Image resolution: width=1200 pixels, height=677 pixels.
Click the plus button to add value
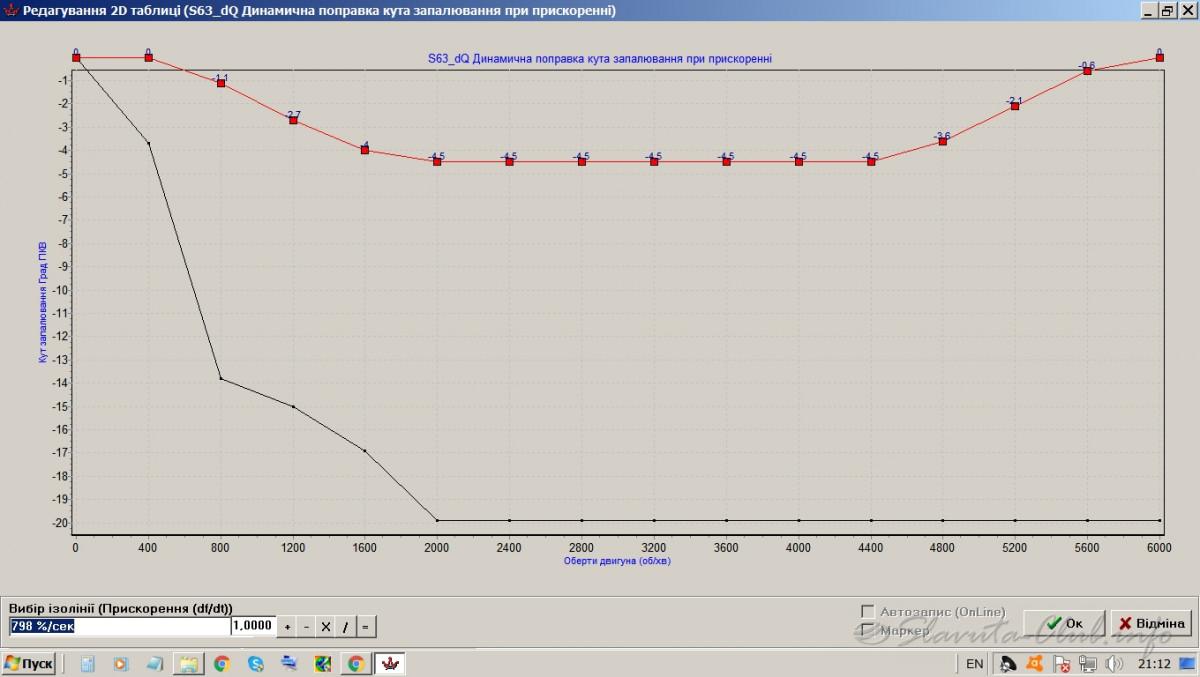(x=287, y=627)
